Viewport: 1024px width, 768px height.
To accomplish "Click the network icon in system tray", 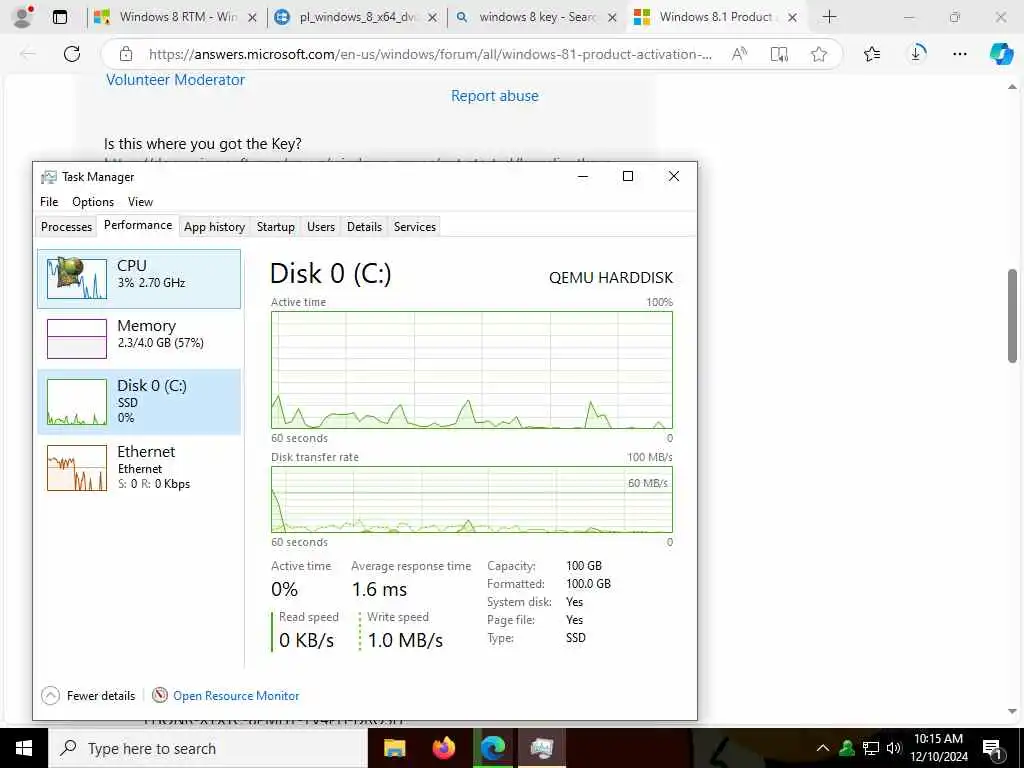I will click(x=871, y=748).
